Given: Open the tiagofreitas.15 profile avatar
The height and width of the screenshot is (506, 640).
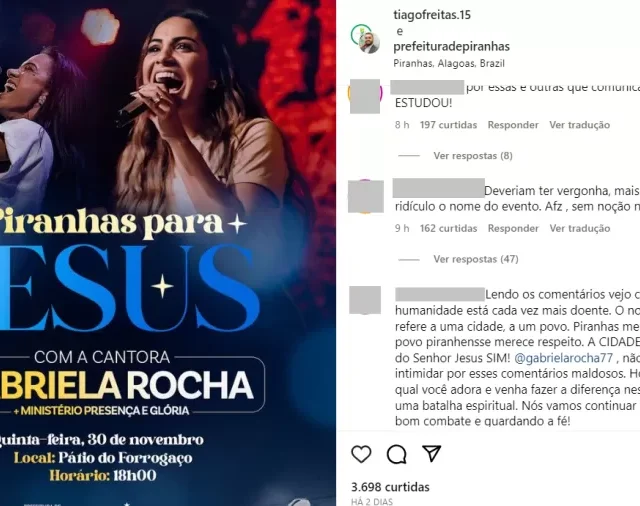Looking at the screenshot, I should 365,39.
